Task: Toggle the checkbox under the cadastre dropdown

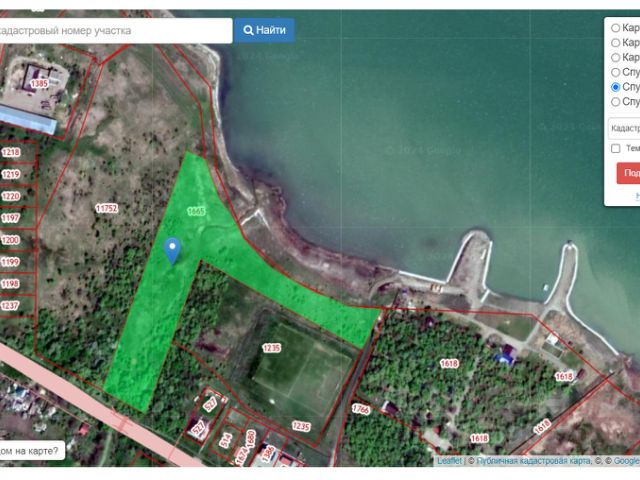Action: click(616, 148)
